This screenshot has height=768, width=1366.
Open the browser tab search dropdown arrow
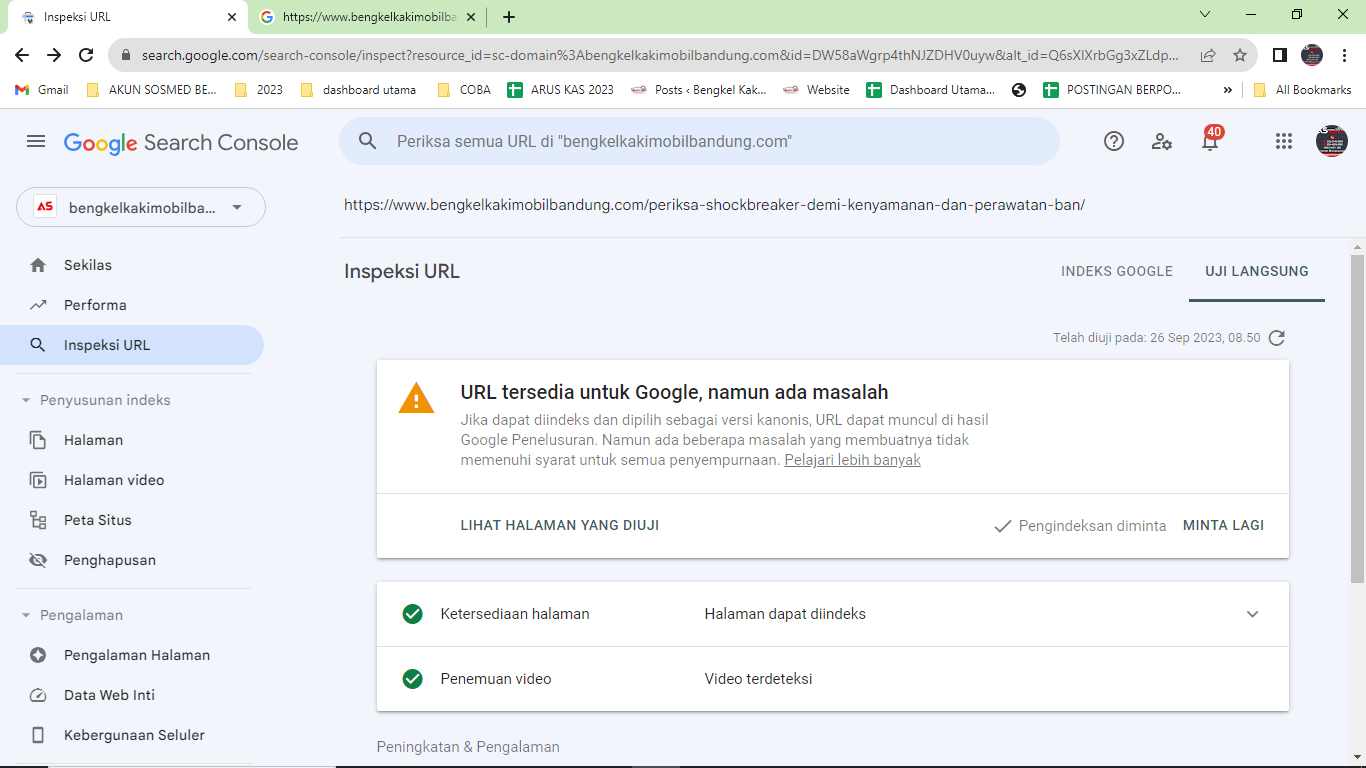1205,14
